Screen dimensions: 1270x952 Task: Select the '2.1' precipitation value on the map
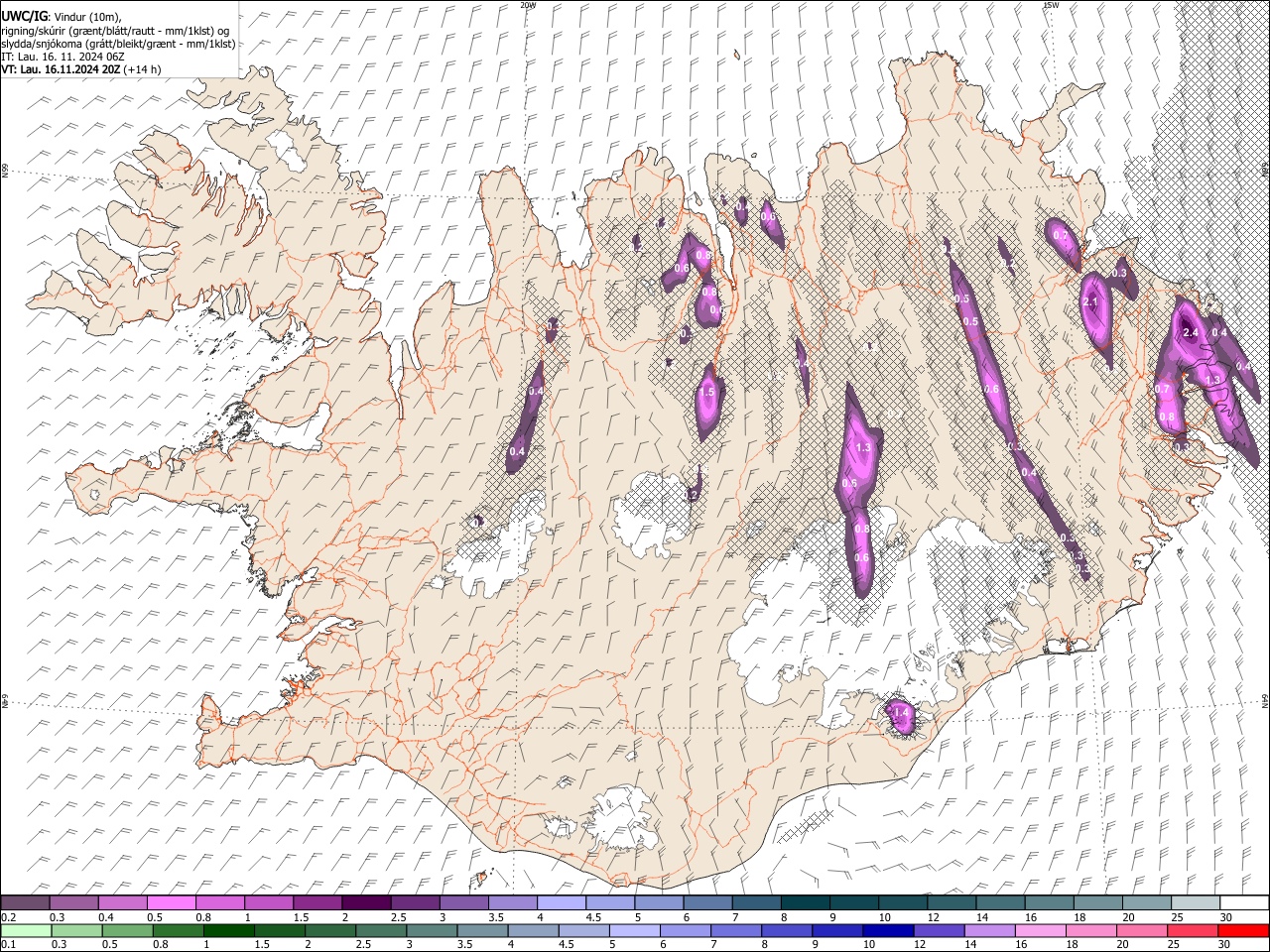coord(1091,302)
